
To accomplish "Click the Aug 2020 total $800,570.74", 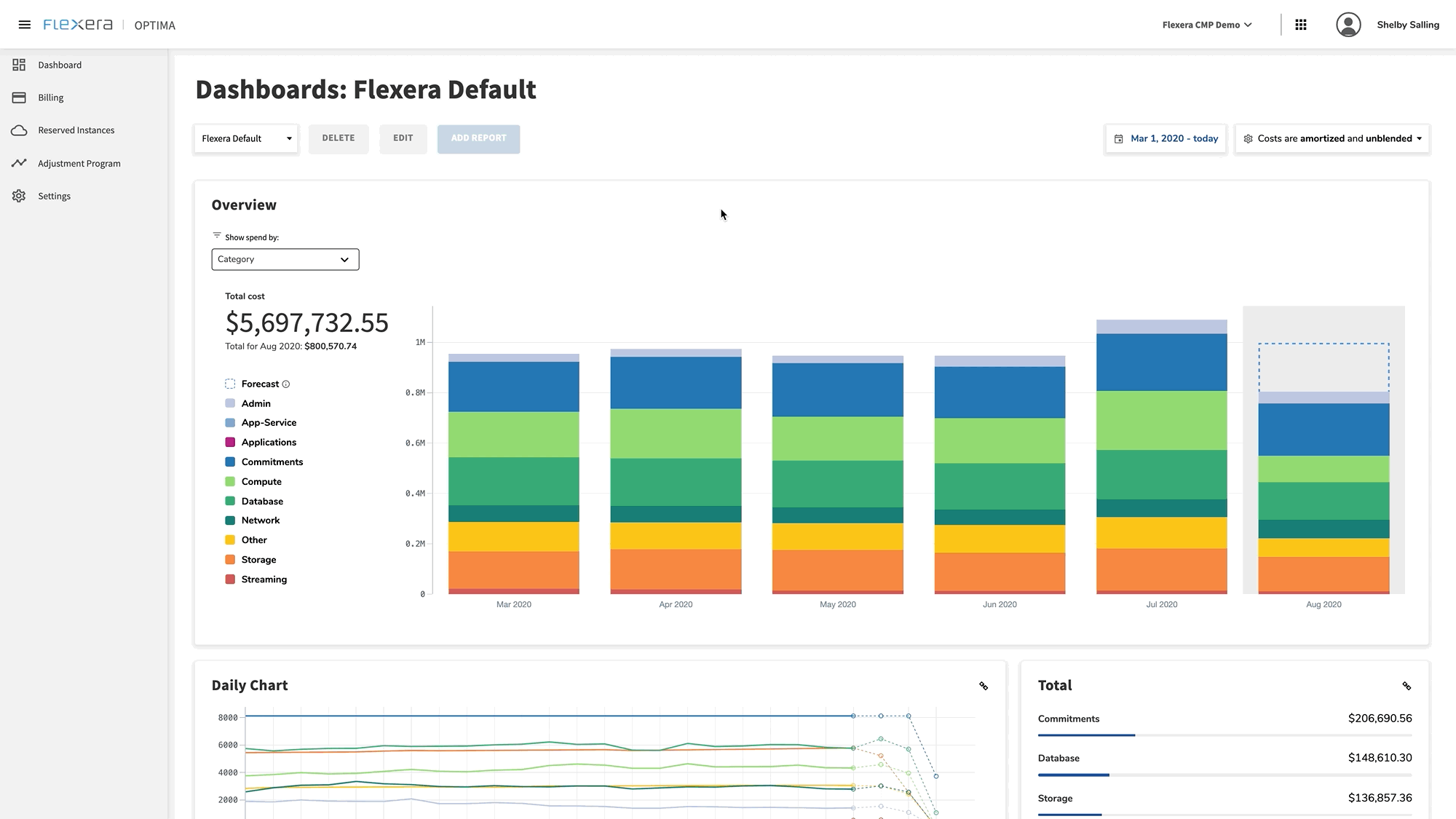I will point(331,347).
